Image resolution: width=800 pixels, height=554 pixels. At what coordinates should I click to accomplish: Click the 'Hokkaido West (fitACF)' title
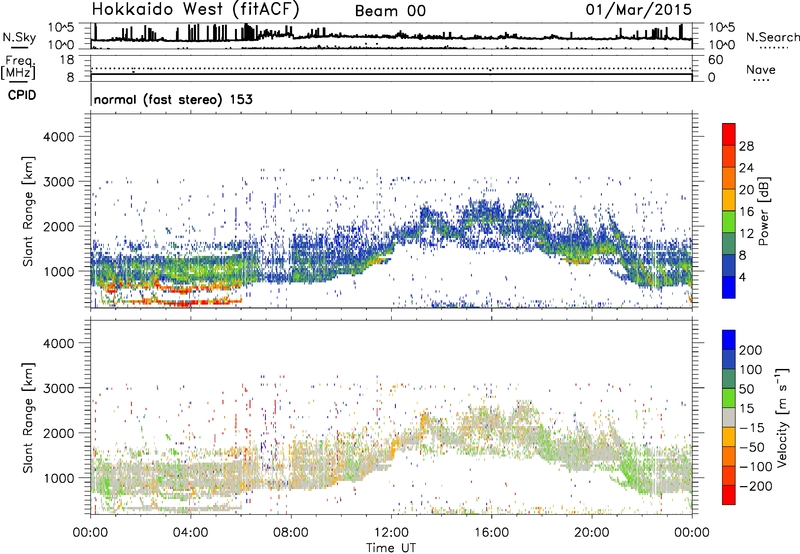[195, 9]
